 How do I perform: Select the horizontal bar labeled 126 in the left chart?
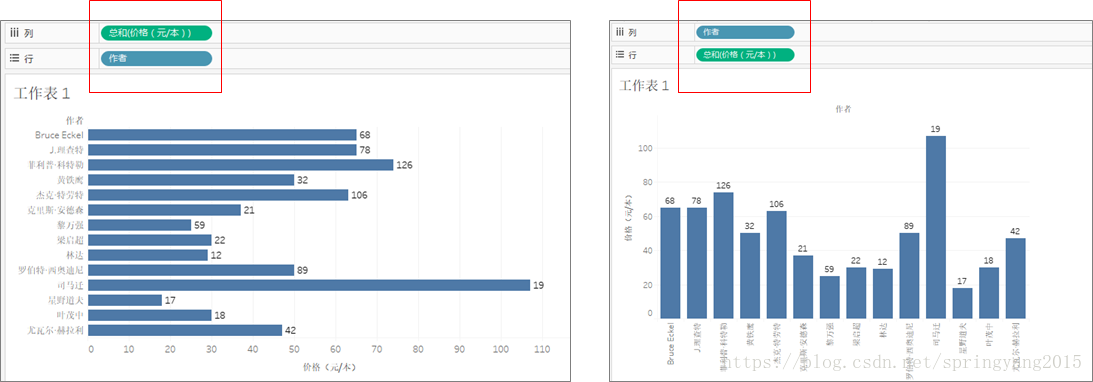[240, 165]
